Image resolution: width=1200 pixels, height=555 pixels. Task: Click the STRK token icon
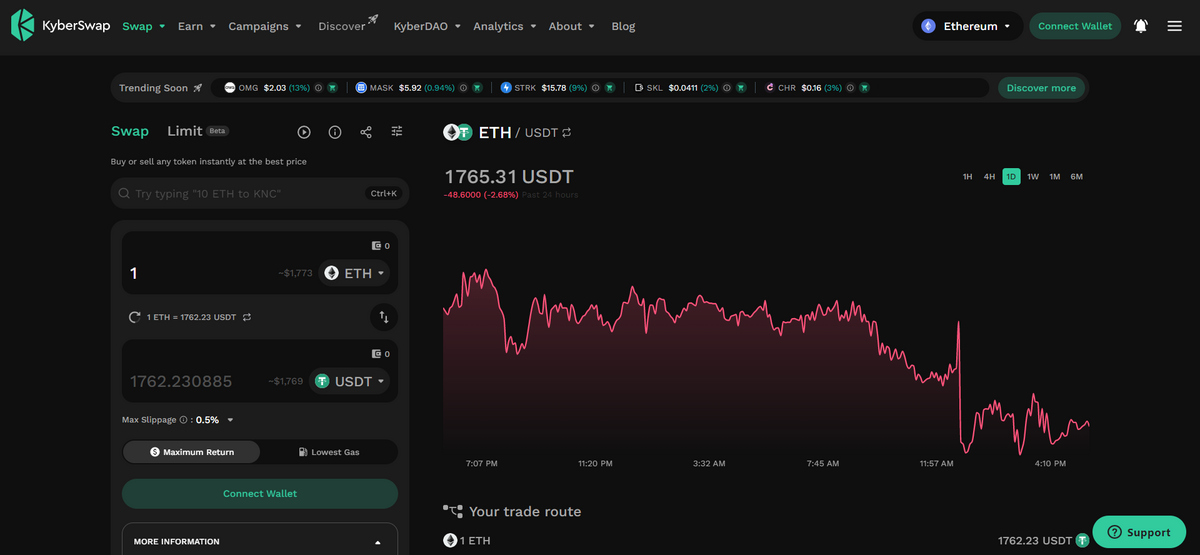click(506, 88)
